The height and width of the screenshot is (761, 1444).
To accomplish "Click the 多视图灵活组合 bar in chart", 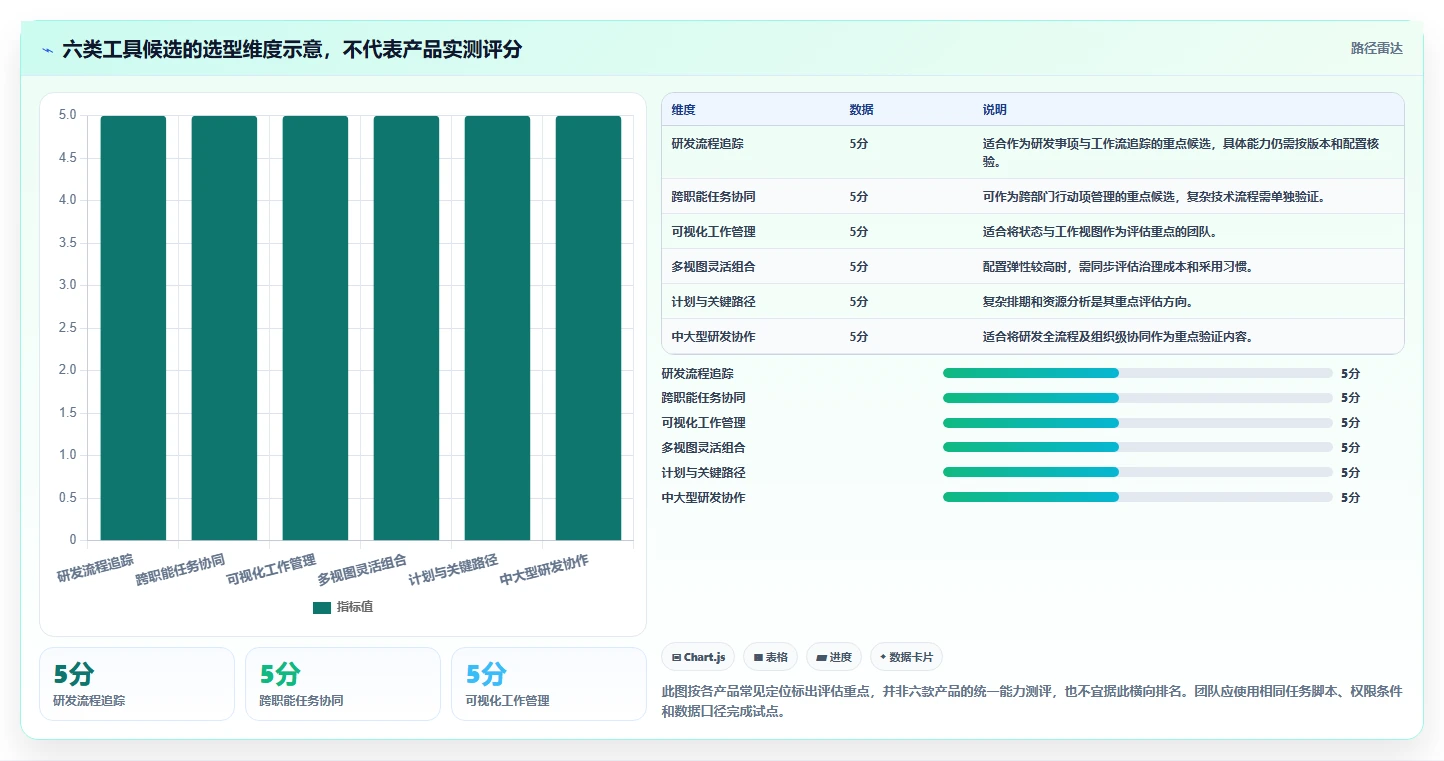I will coord(406,328).
